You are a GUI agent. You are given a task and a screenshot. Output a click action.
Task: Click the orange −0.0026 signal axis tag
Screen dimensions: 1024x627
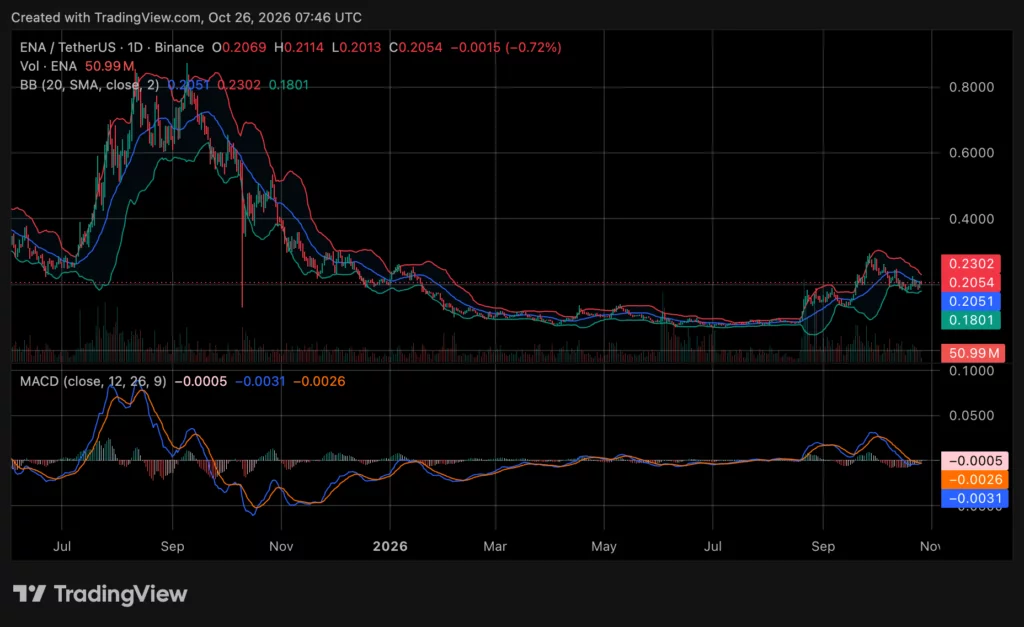click(x=974, y=480)
